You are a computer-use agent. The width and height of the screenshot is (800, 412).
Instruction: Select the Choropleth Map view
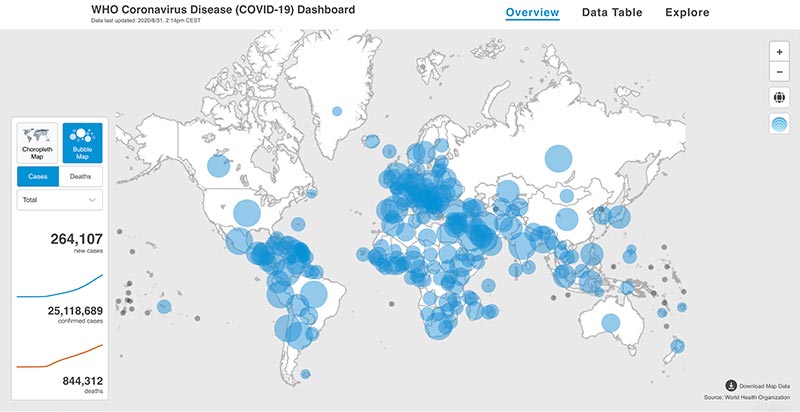click(x=37, y=143)
